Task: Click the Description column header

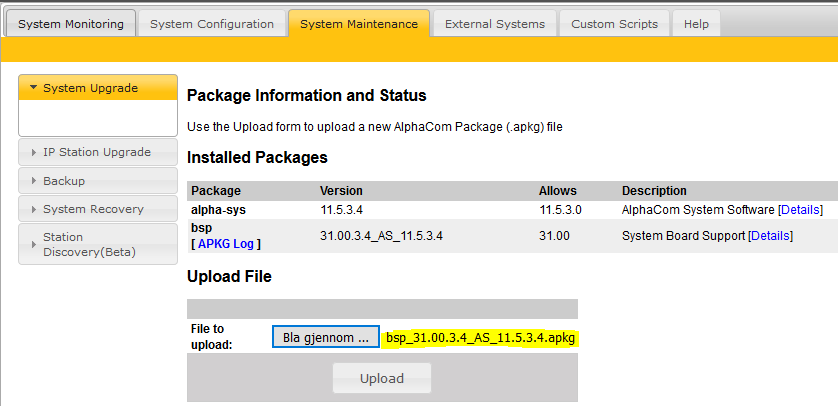Action: pos(654,191)
